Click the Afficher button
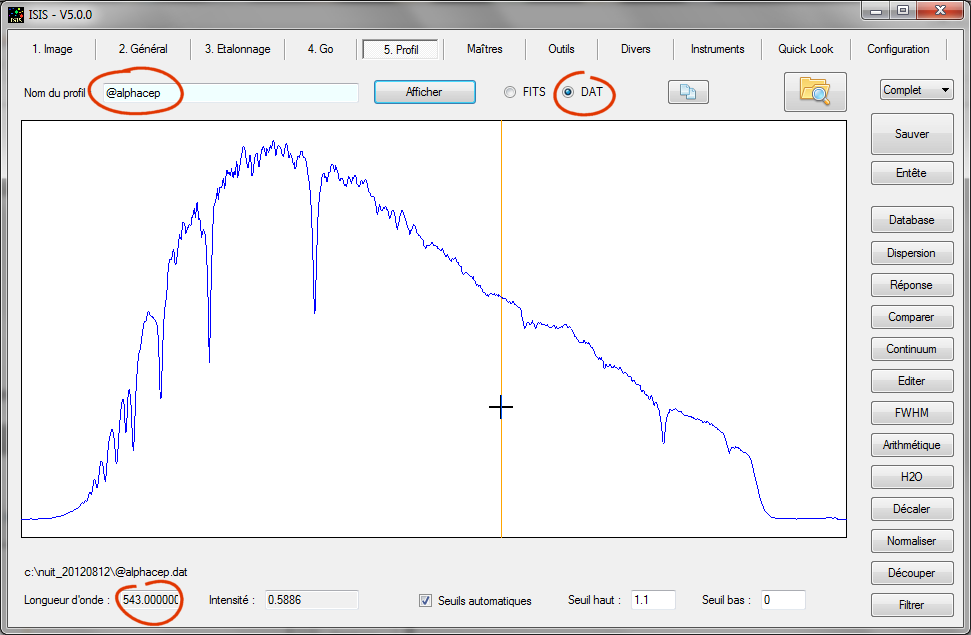Viewport: 971px width, 635px height. coord(425,92)
